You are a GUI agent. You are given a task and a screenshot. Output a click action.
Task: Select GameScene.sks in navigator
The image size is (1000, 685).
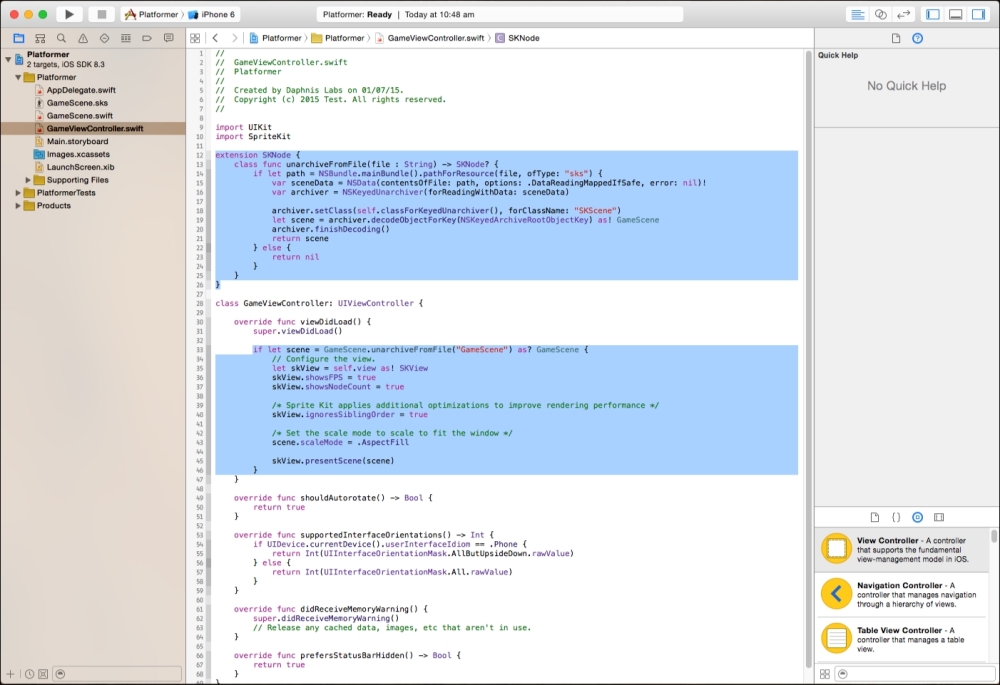coord(77,103)
